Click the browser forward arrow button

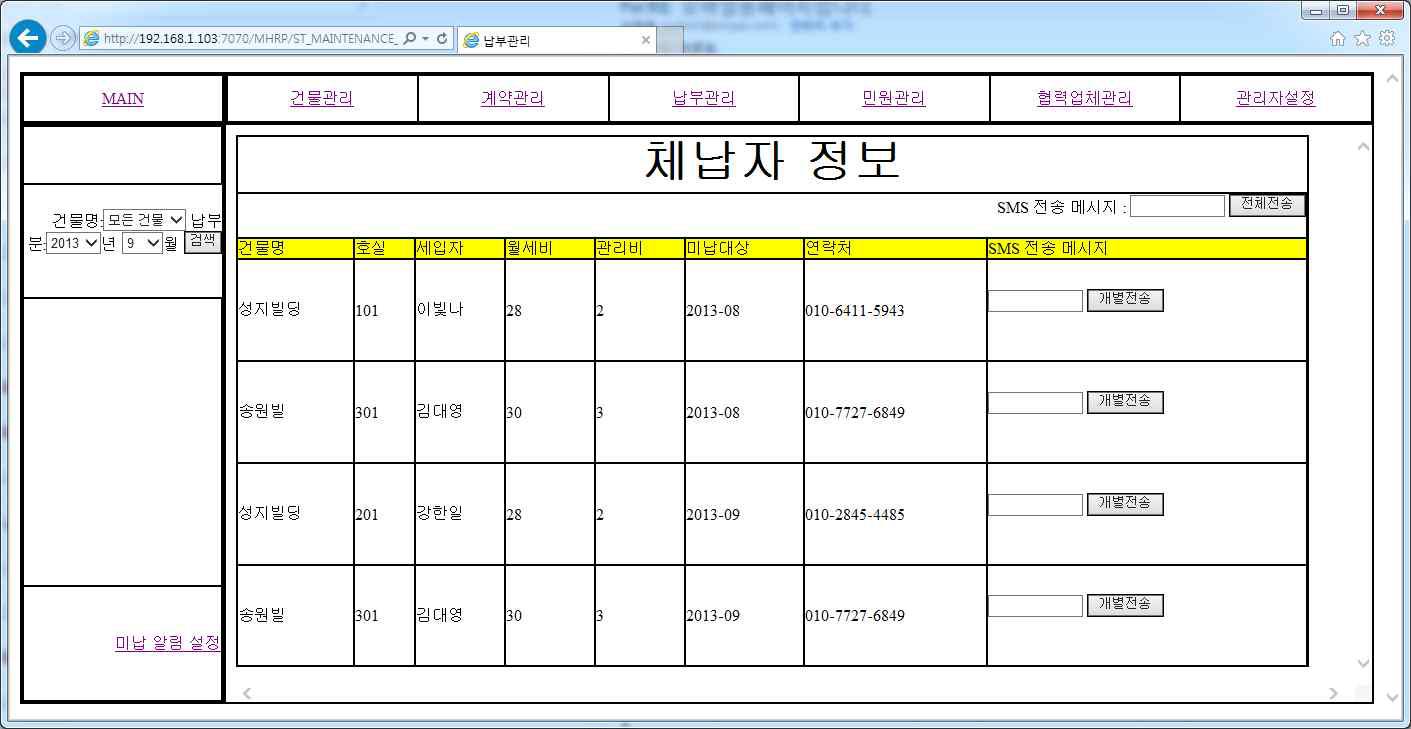pyautogui.click(x=63, y=39)
